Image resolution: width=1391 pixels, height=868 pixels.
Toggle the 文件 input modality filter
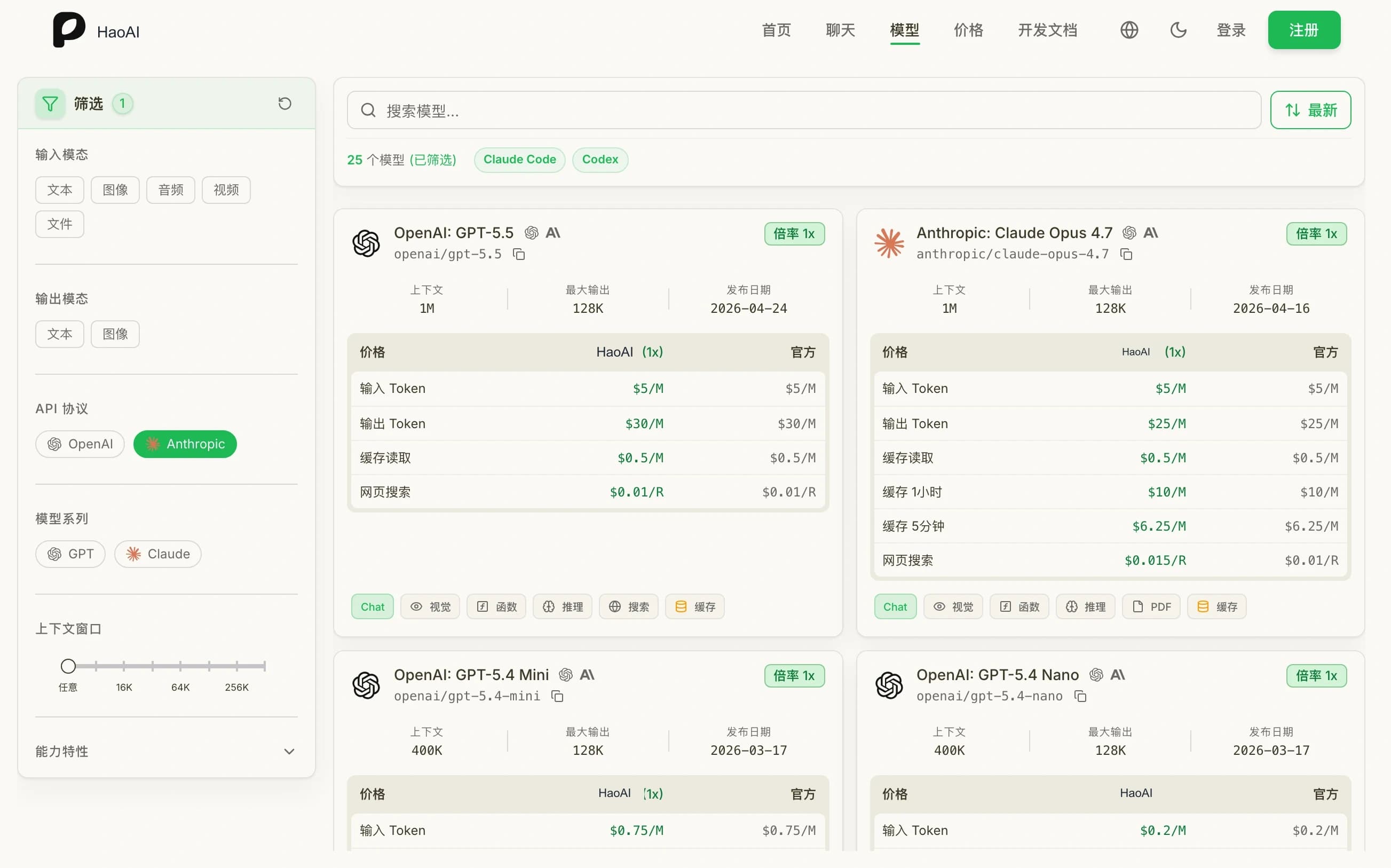[60, 224]
